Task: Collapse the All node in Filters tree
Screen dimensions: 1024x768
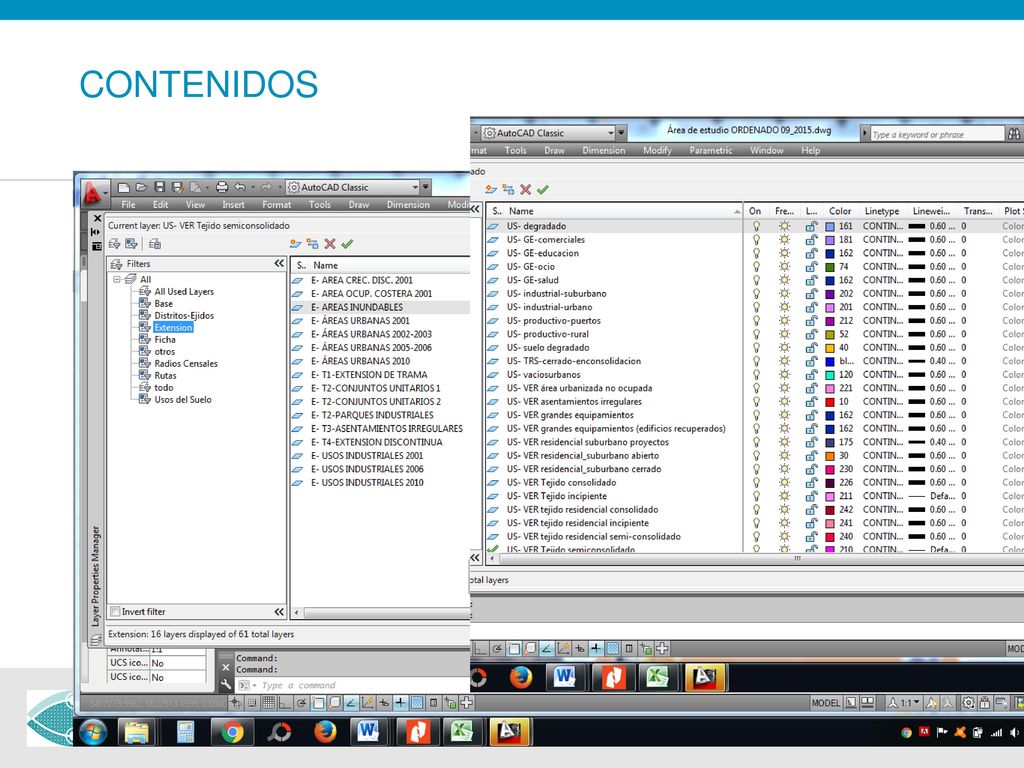Action: (117, 279)
